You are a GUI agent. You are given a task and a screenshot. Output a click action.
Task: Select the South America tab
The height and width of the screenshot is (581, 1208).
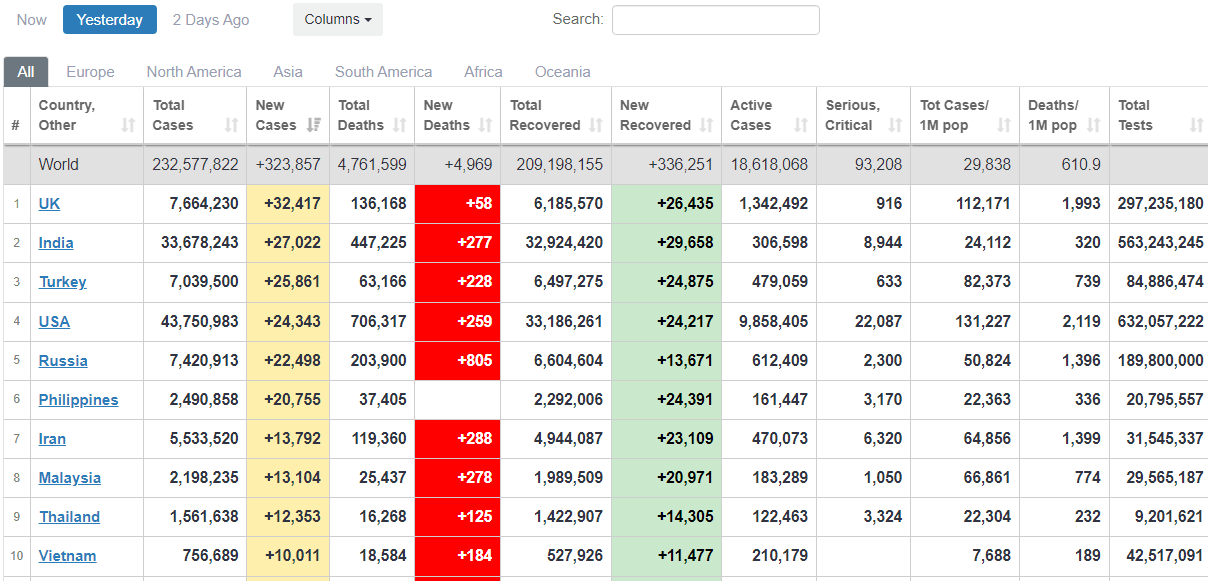[383, 72]
